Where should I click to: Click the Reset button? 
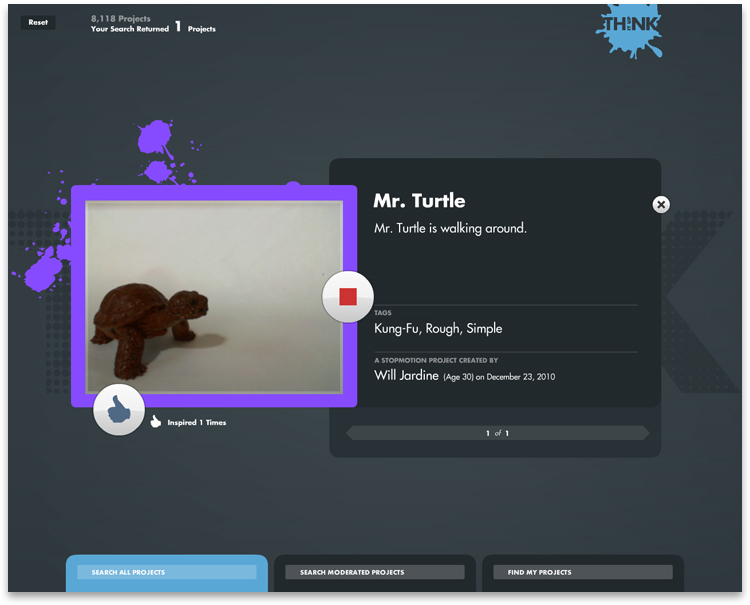coord(38,22)
